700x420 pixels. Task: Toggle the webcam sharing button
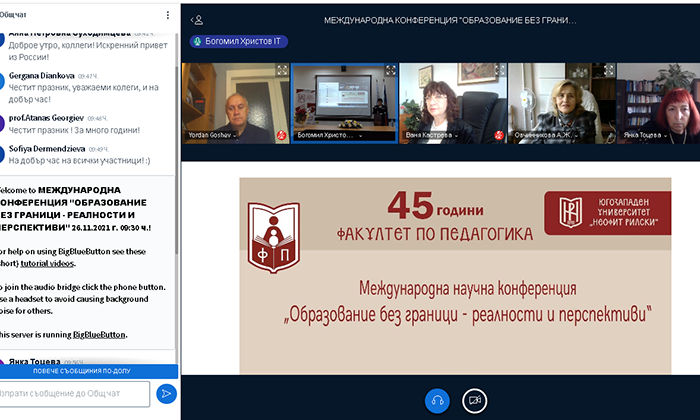pyautogui.click(x=474, y=400)
